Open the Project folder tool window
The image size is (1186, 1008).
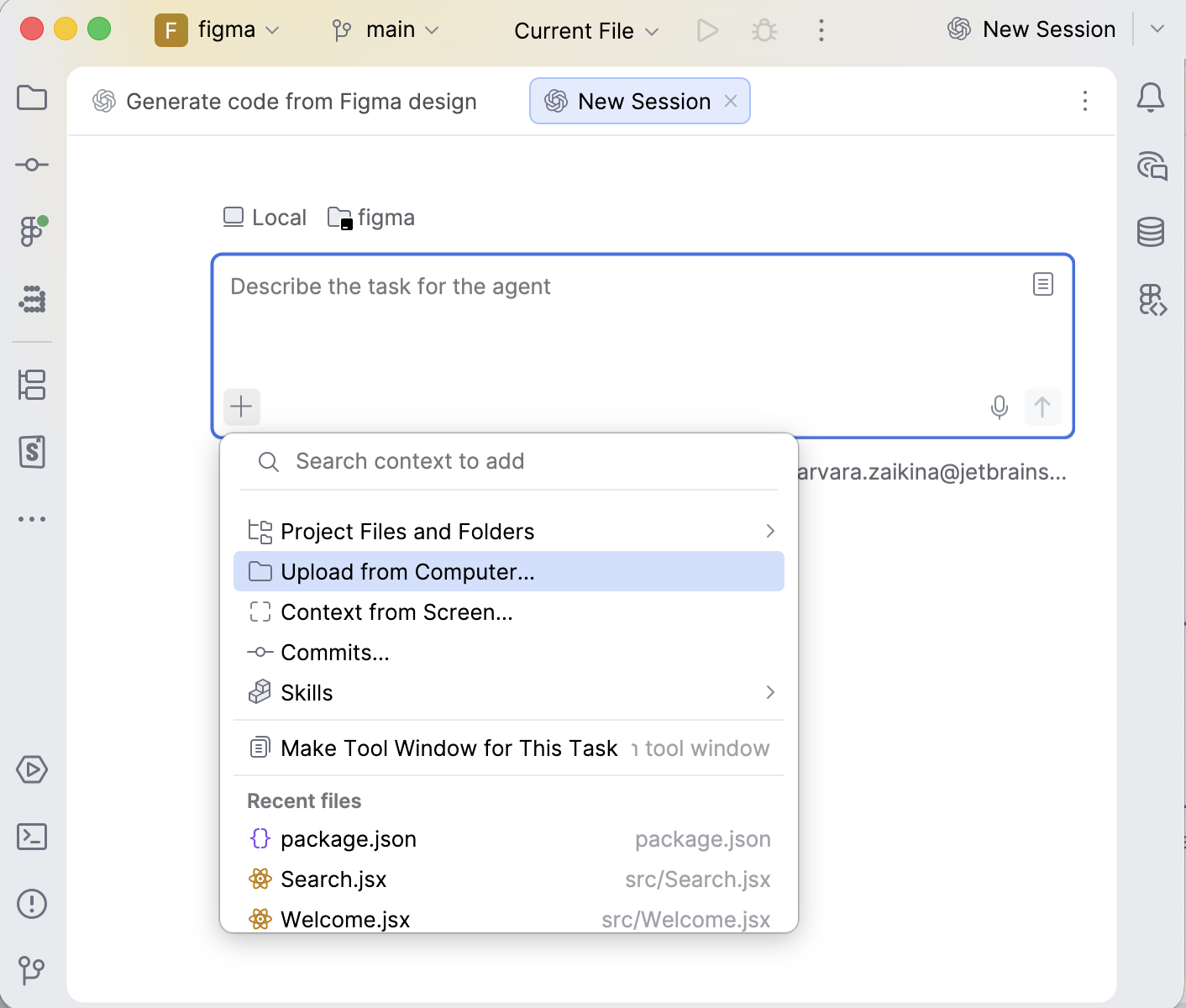32,97
